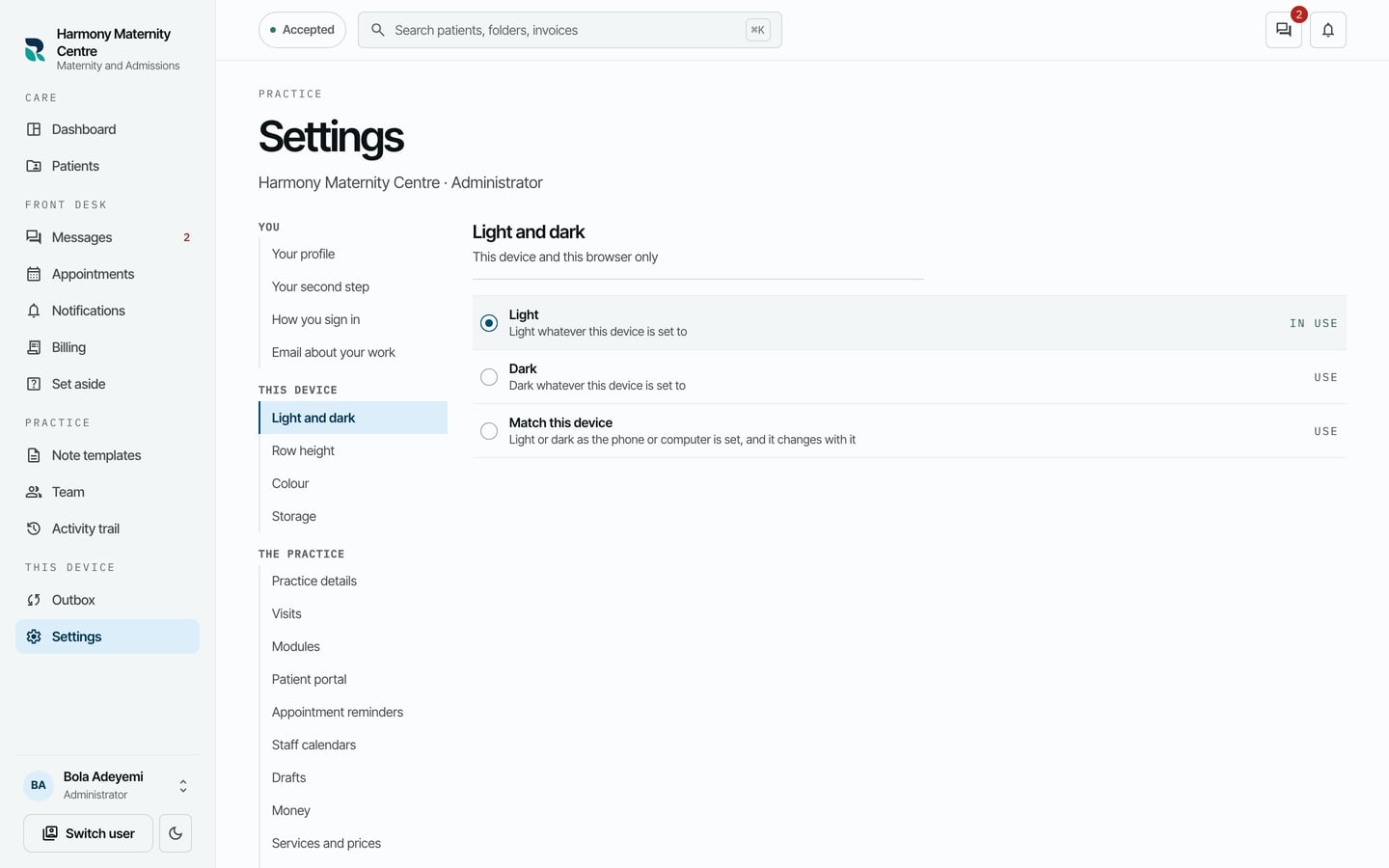
Task: Click the Notifications sidebar bell icon
Action: (34, 311)
